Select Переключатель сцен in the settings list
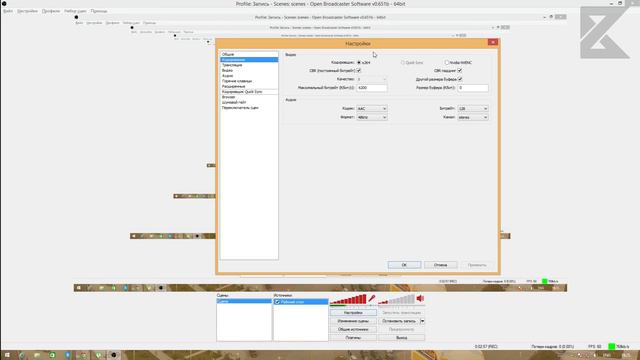Viewport: 640px width, 360px height. [x=249, y=108]
